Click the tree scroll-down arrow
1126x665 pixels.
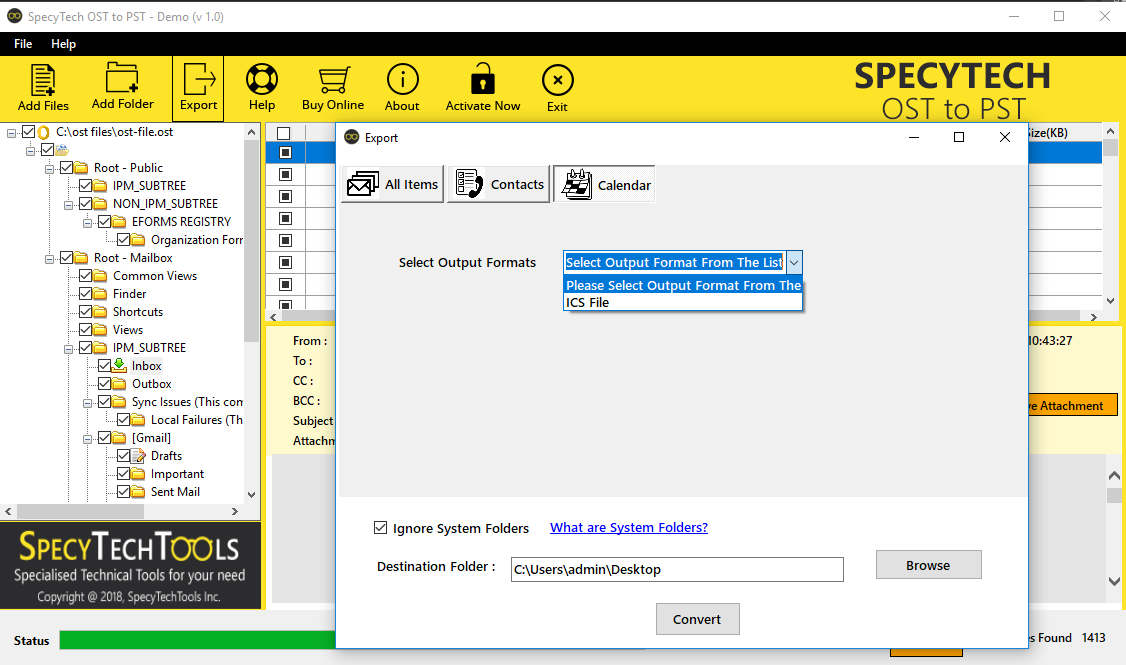[x=251, y=495]
